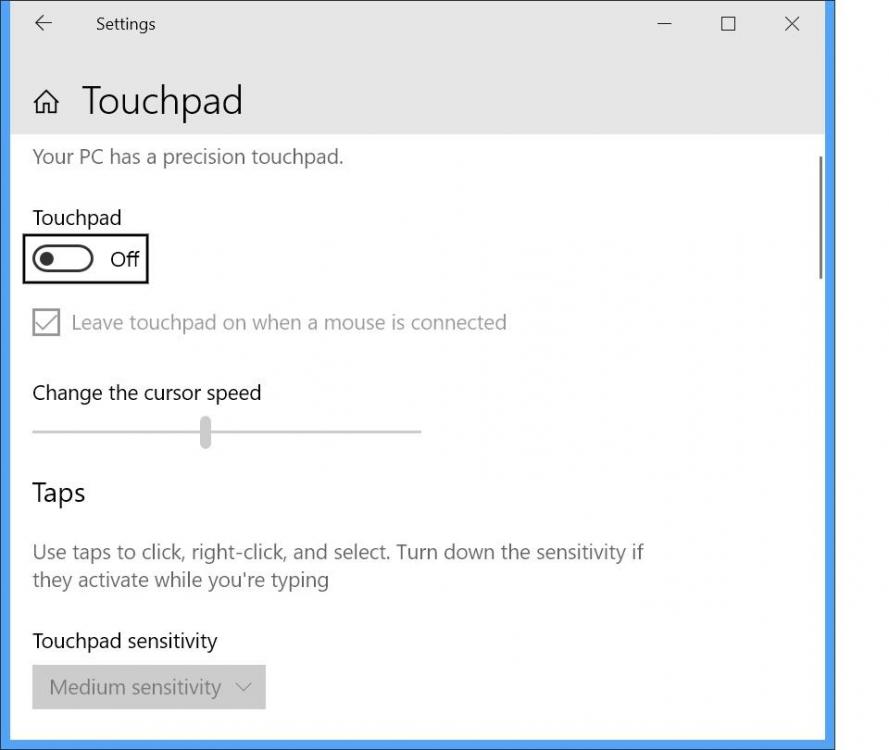This screenshot has height=750, width=889.
Task: Close the Settings window
Action: 792,24
